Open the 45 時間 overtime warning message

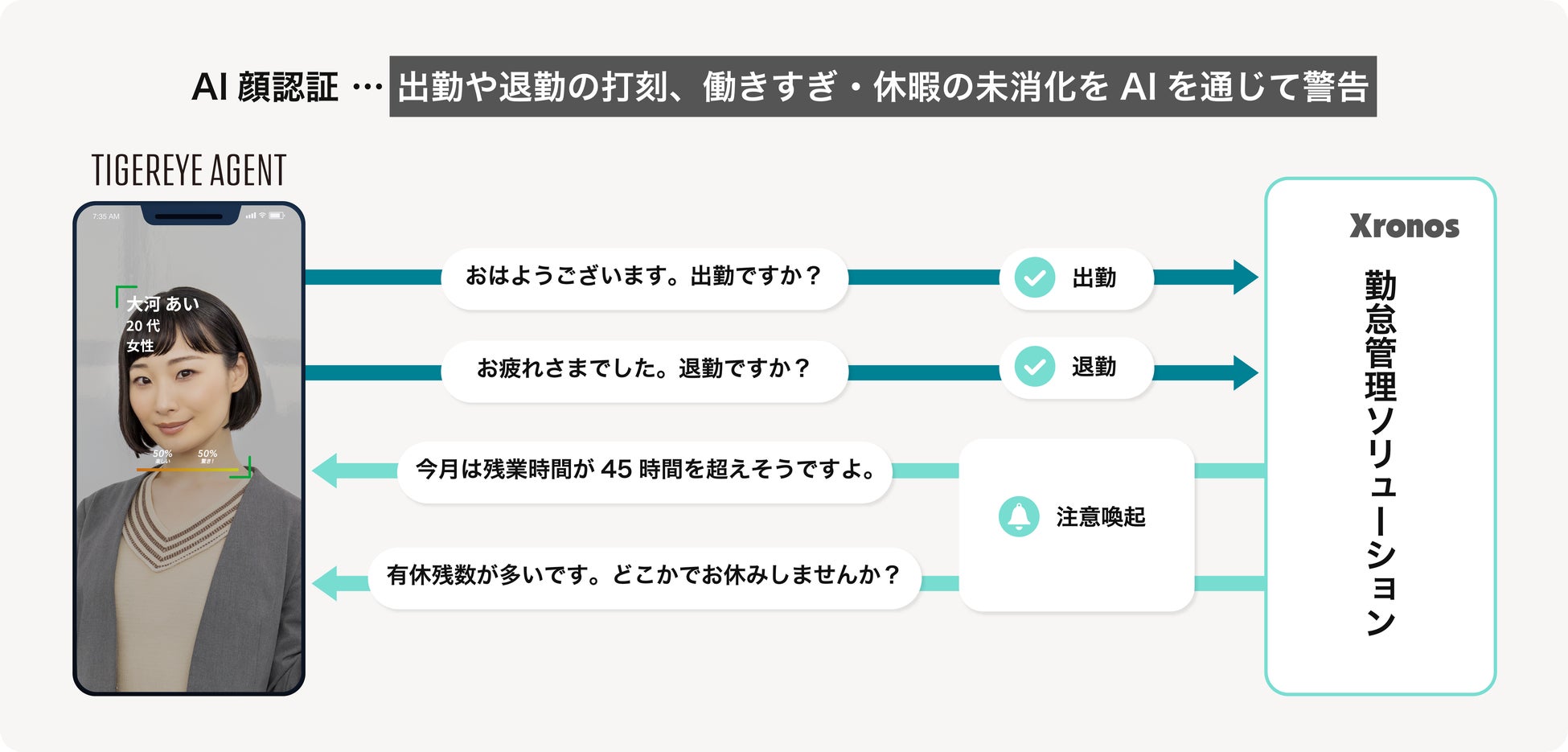click(x=645, y=471)
